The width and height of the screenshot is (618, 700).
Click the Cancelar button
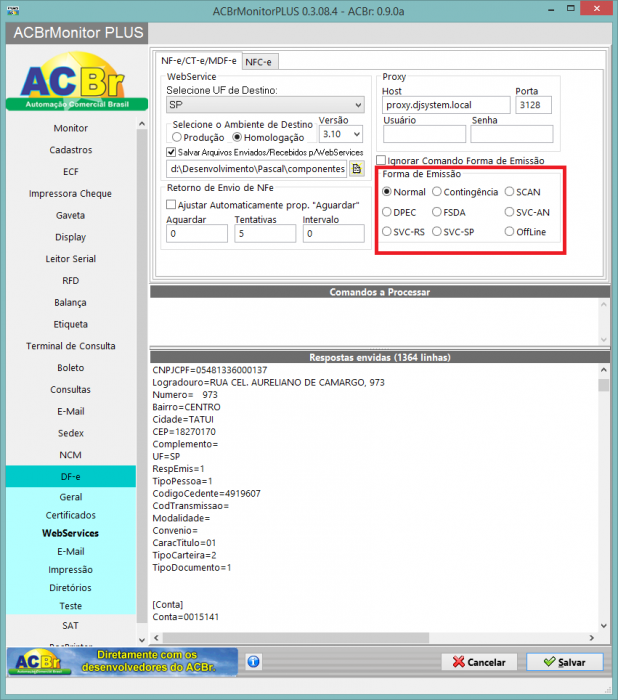click(479, 662)
